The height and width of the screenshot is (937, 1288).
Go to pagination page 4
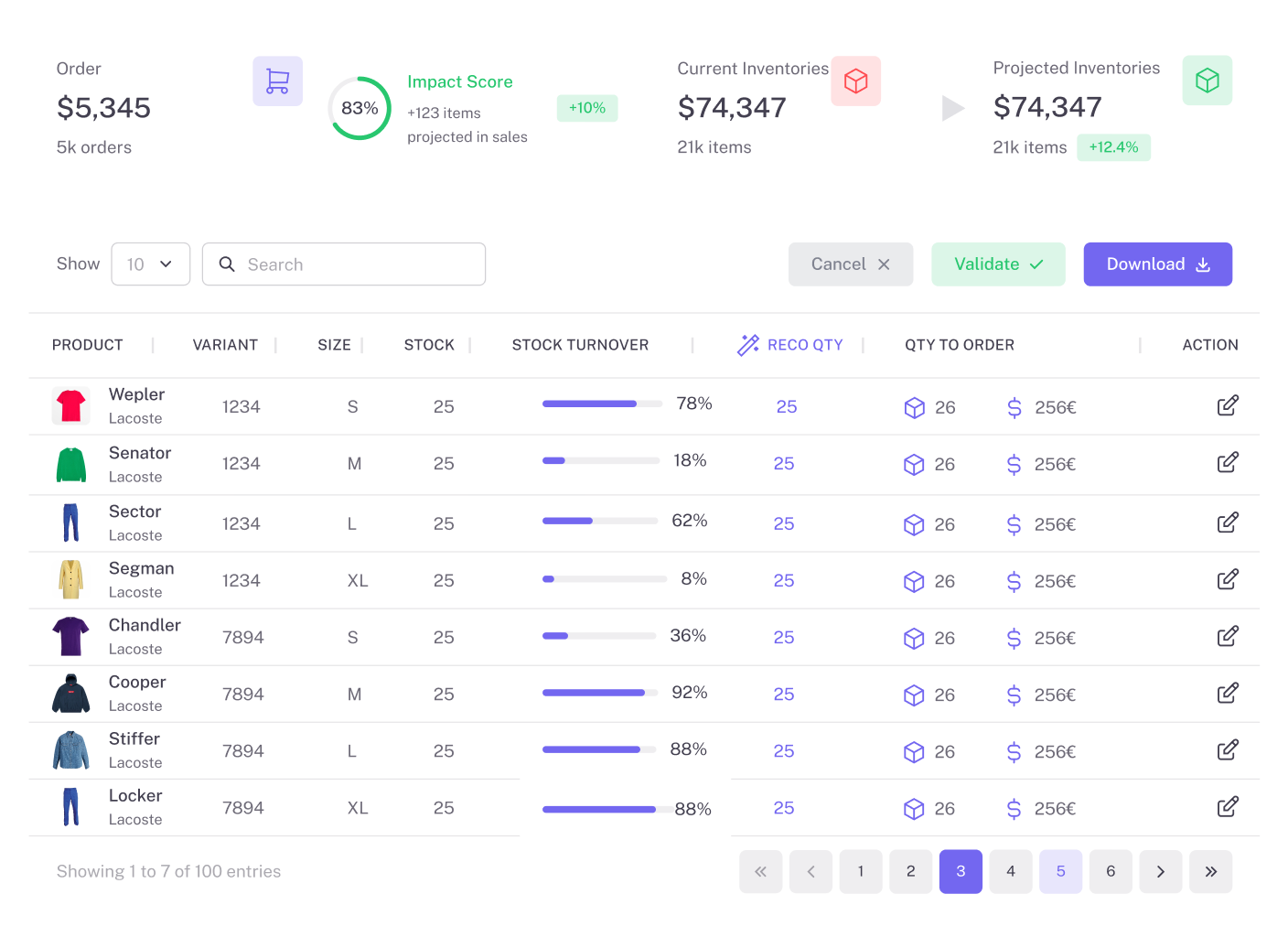[x=1010, y=871]
